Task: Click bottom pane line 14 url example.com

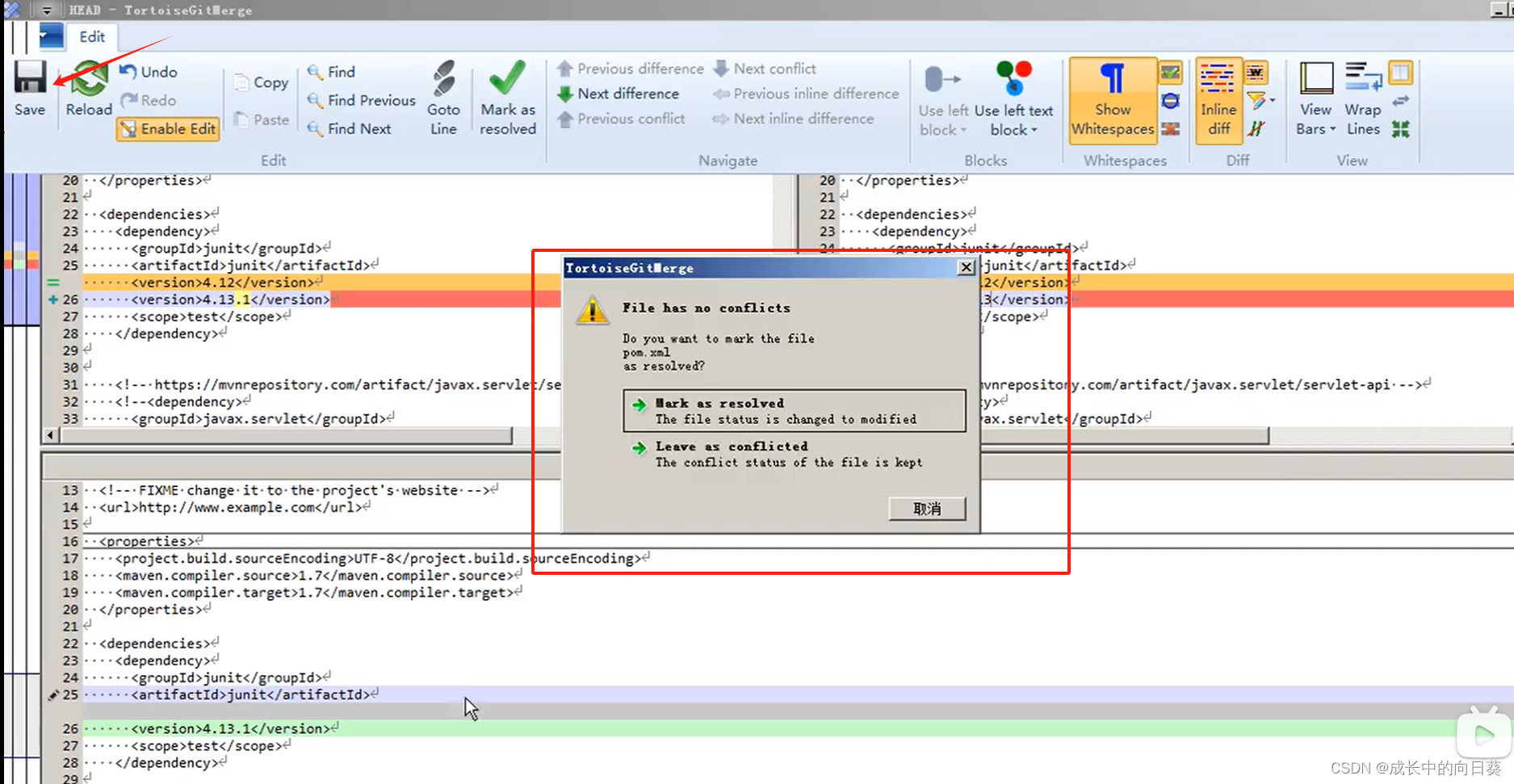Action: point(228,507)
